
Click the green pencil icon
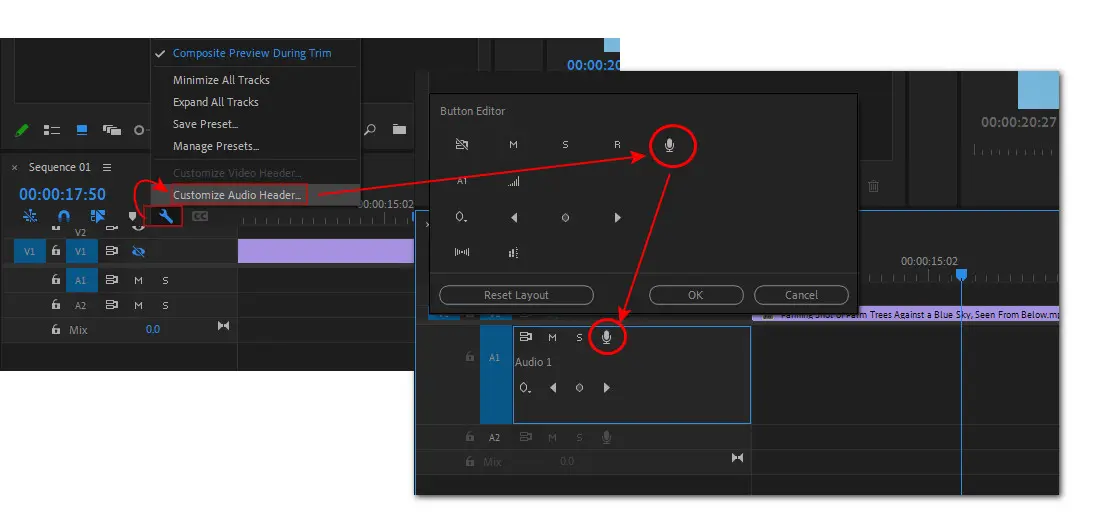pos(22,130)
